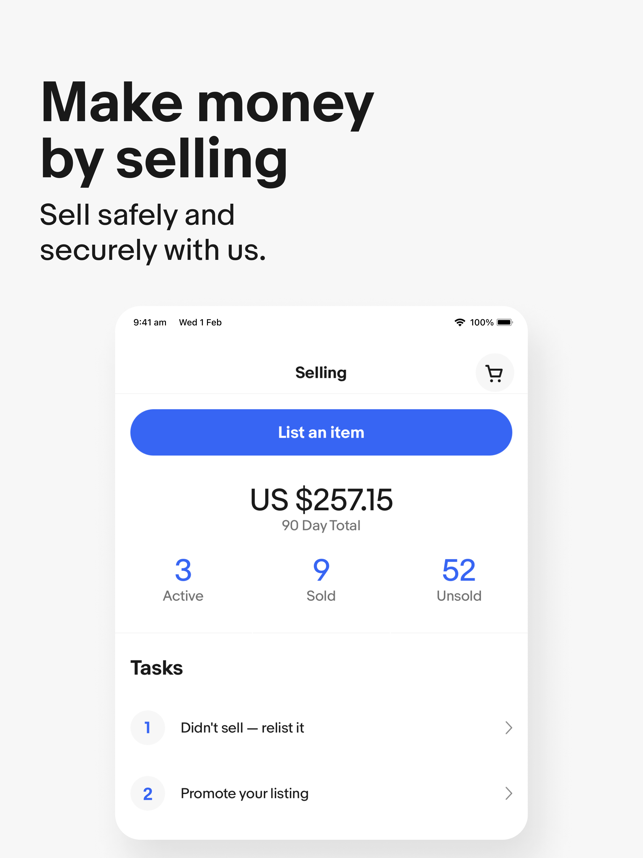Tap the List an item button

click(x=321, y=432)
